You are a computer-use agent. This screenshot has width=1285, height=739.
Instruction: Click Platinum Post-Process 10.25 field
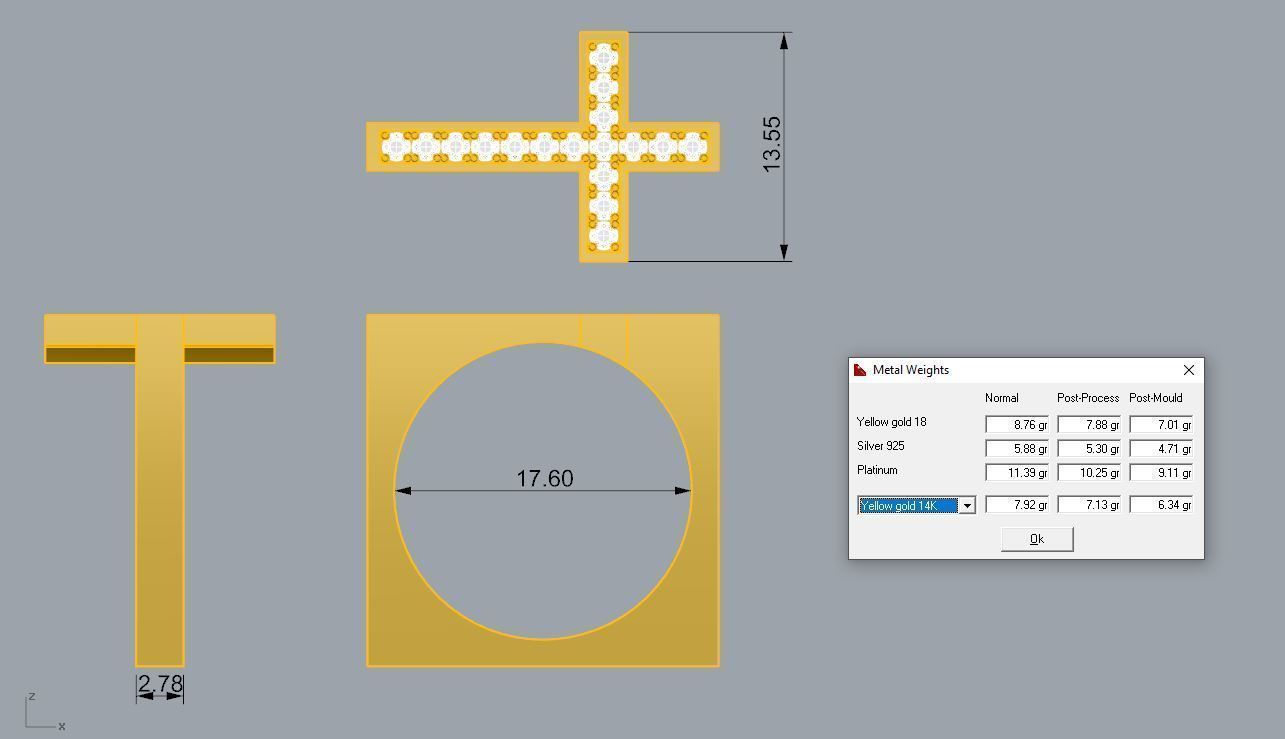click(x=1089, y=473)
